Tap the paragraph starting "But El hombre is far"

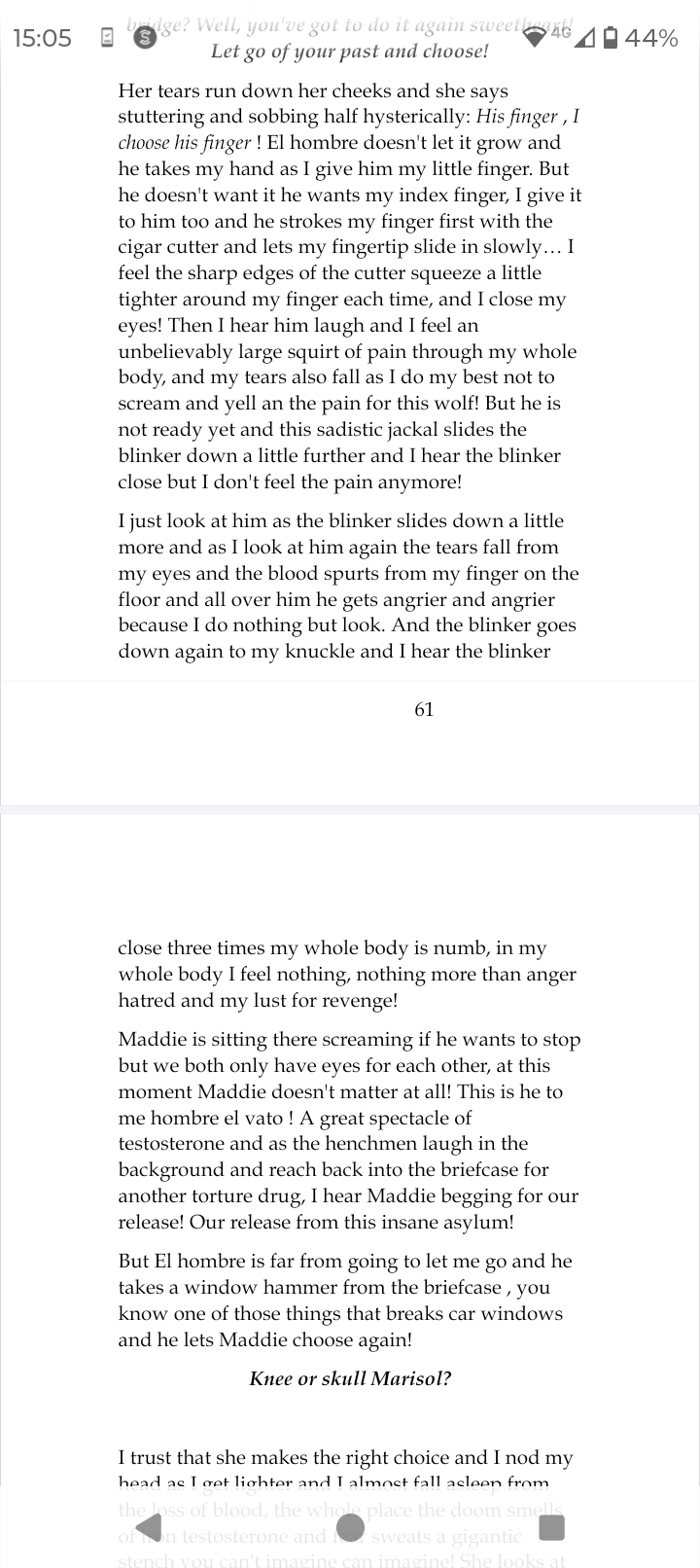[x=350, y=1300]
